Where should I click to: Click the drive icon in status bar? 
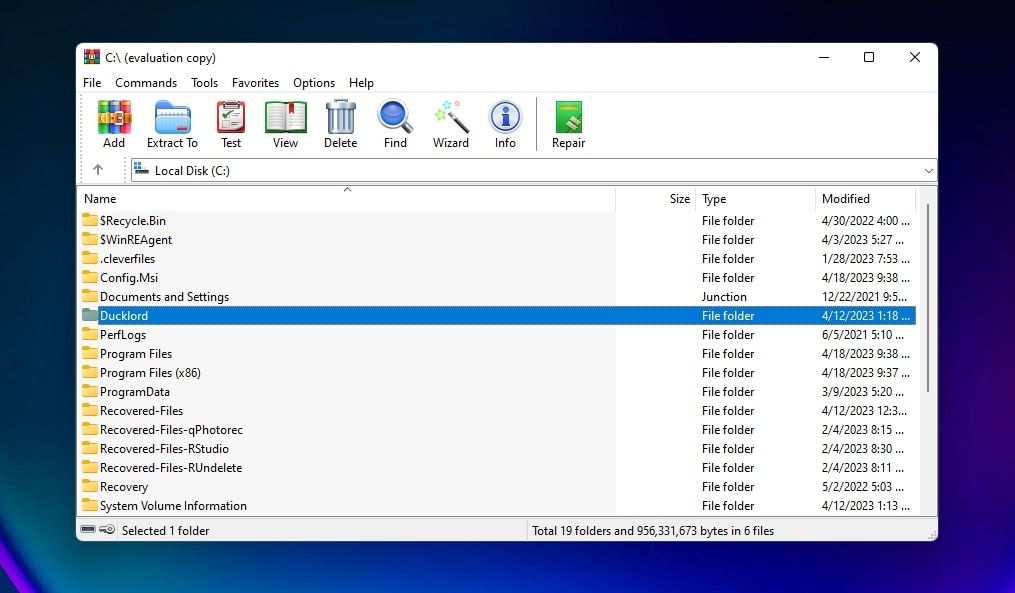tap(88, 530)
